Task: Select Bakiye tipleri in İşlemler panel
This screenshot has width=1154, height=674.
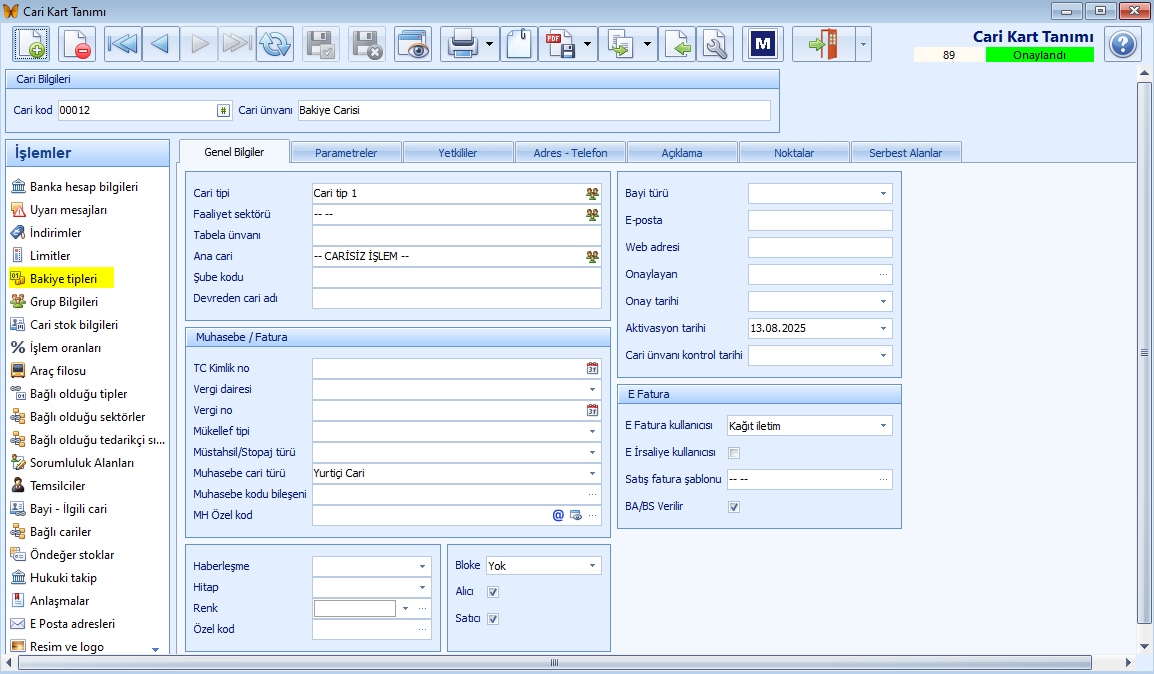Action: coord(64,279)
